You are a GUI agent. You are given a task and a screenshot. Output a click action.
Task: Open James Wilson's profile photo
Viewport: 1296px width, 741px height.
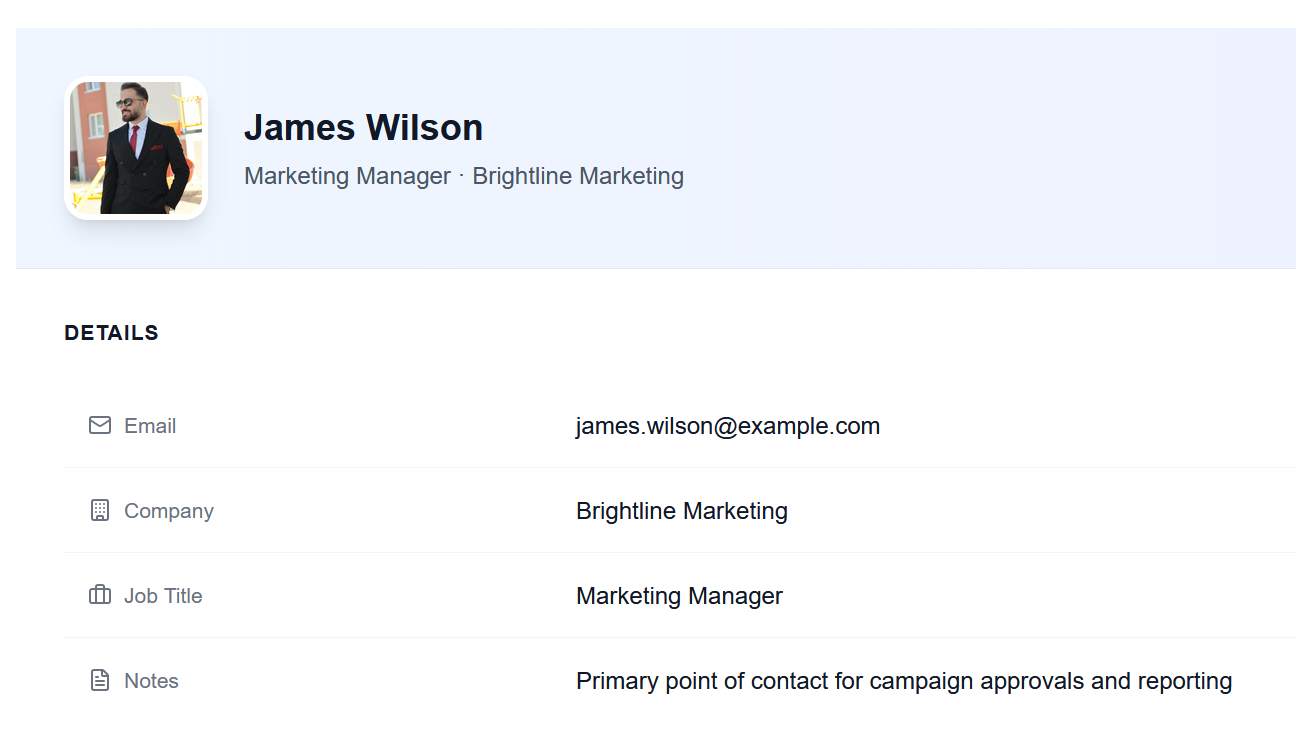(x=136, y=148)
